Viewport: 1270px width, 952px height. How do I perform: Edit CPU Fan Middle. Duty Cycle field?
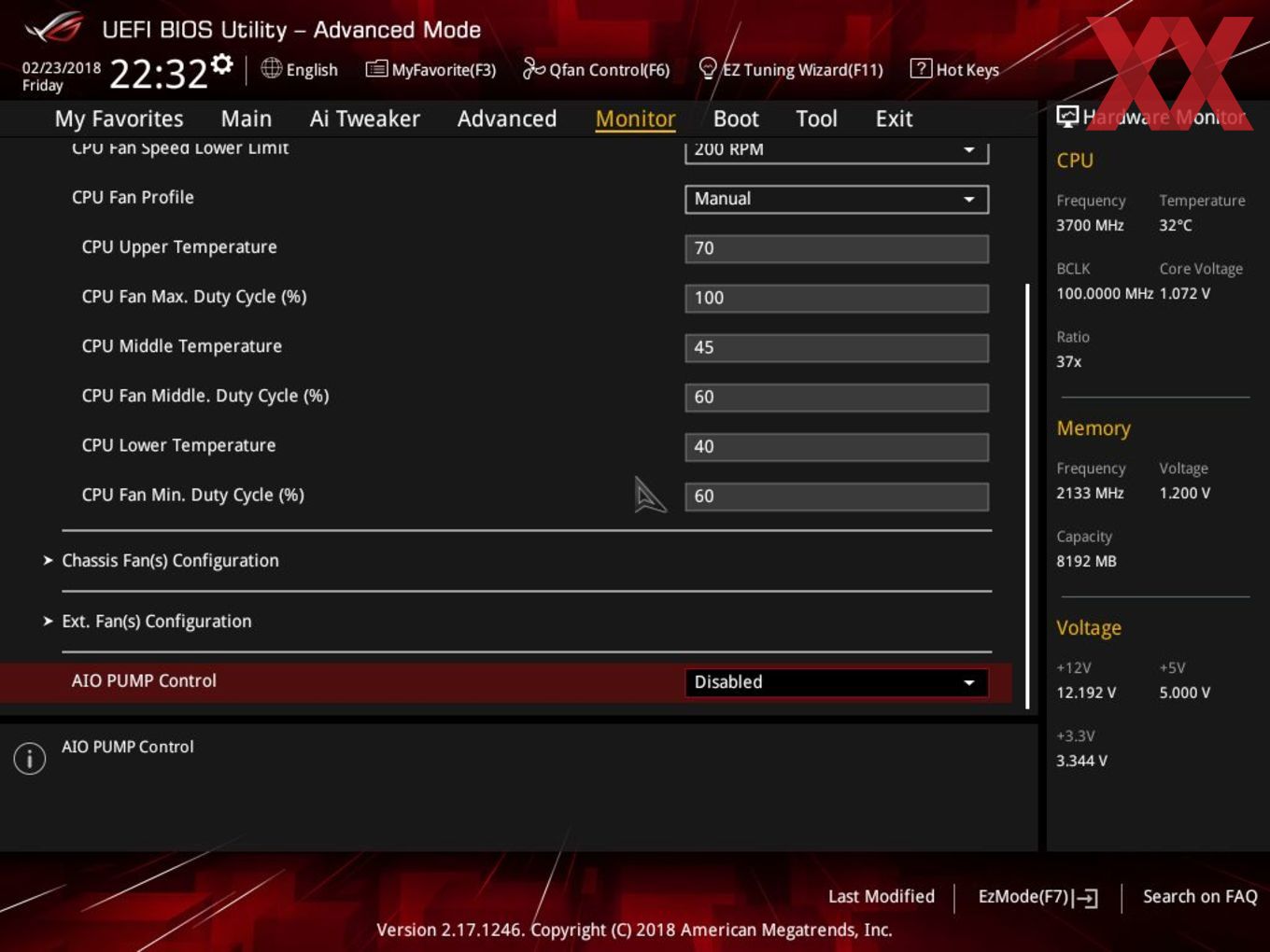(x=837, y=397)
